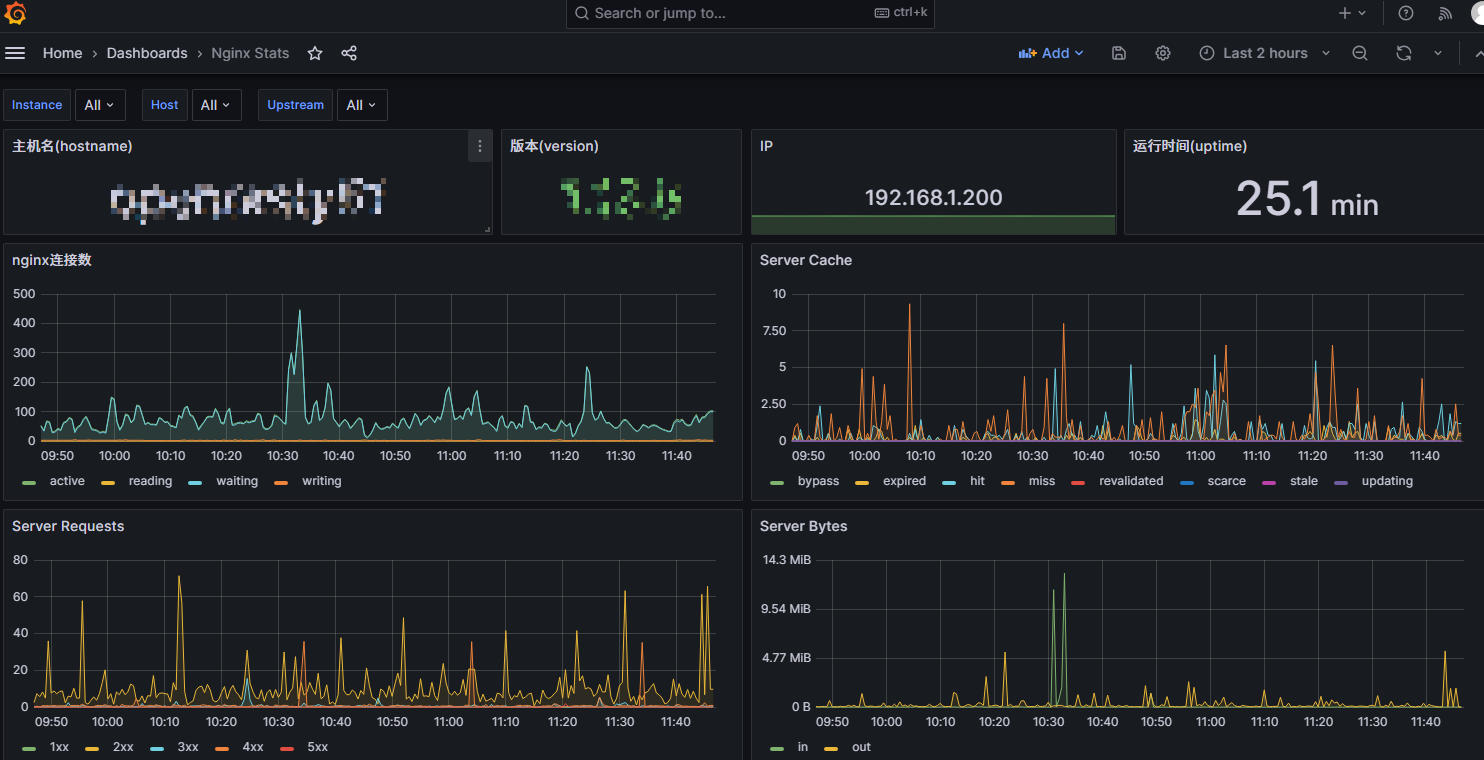Click the Host variable label
This screenshot has height=760, width=1484.
tap(165, 105)
